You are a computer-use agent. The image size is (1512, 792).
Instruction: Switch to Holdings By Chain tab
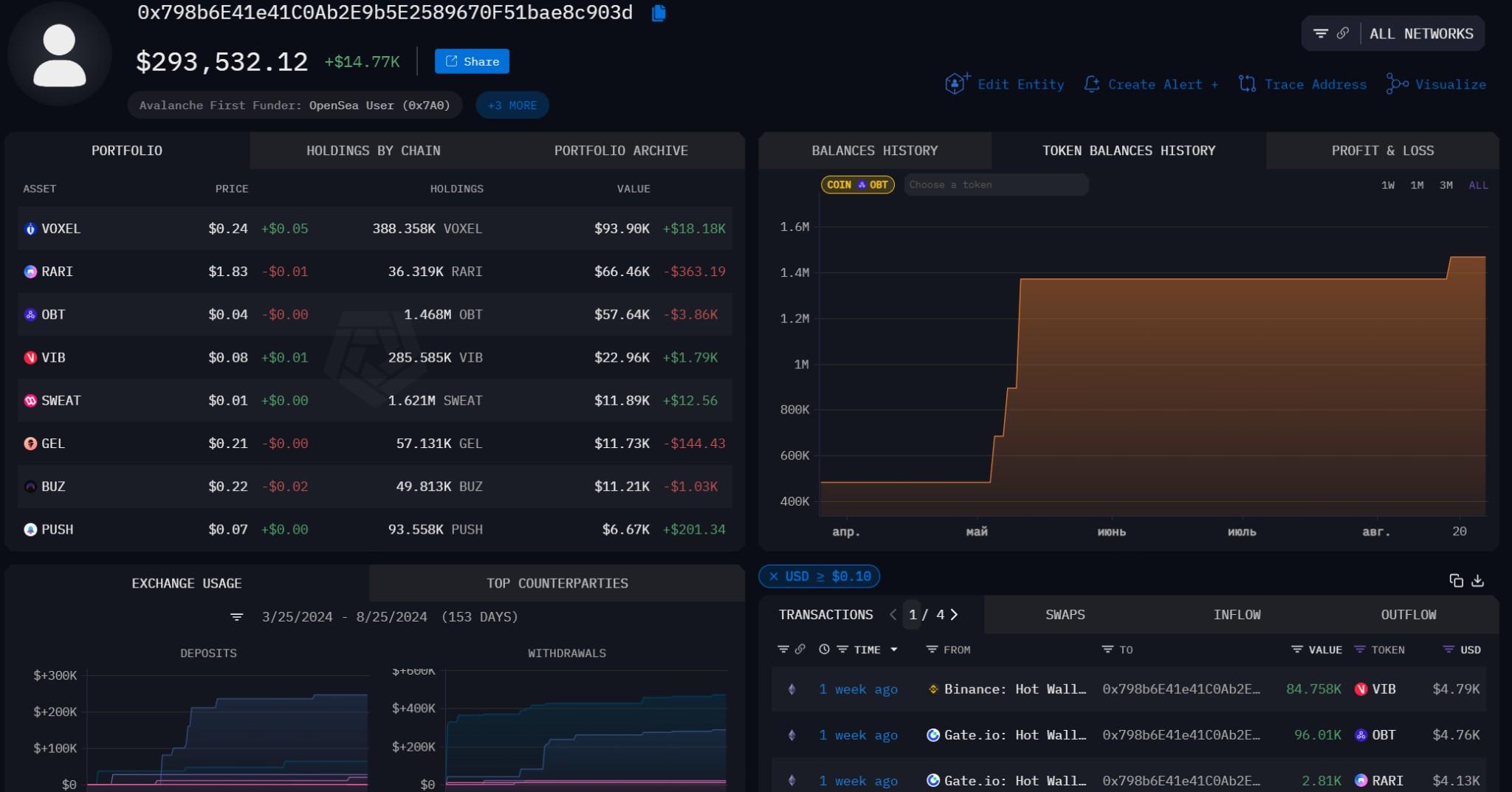pyautogui.click(x=374, y=151)
